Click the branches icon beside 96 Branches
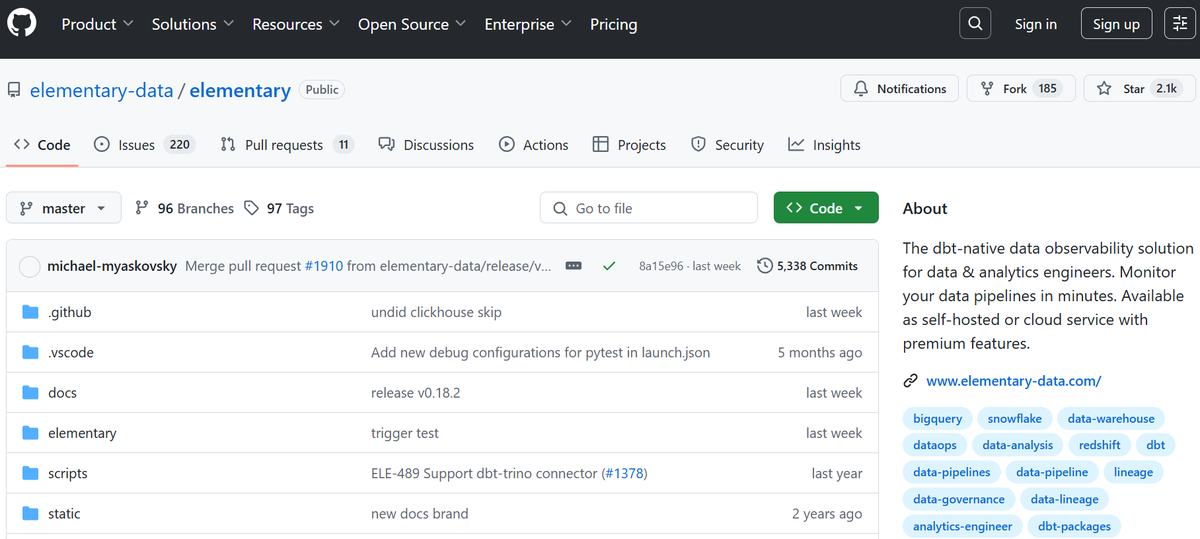This screenshot has width=1200, height=539. [x=142, y=208]
